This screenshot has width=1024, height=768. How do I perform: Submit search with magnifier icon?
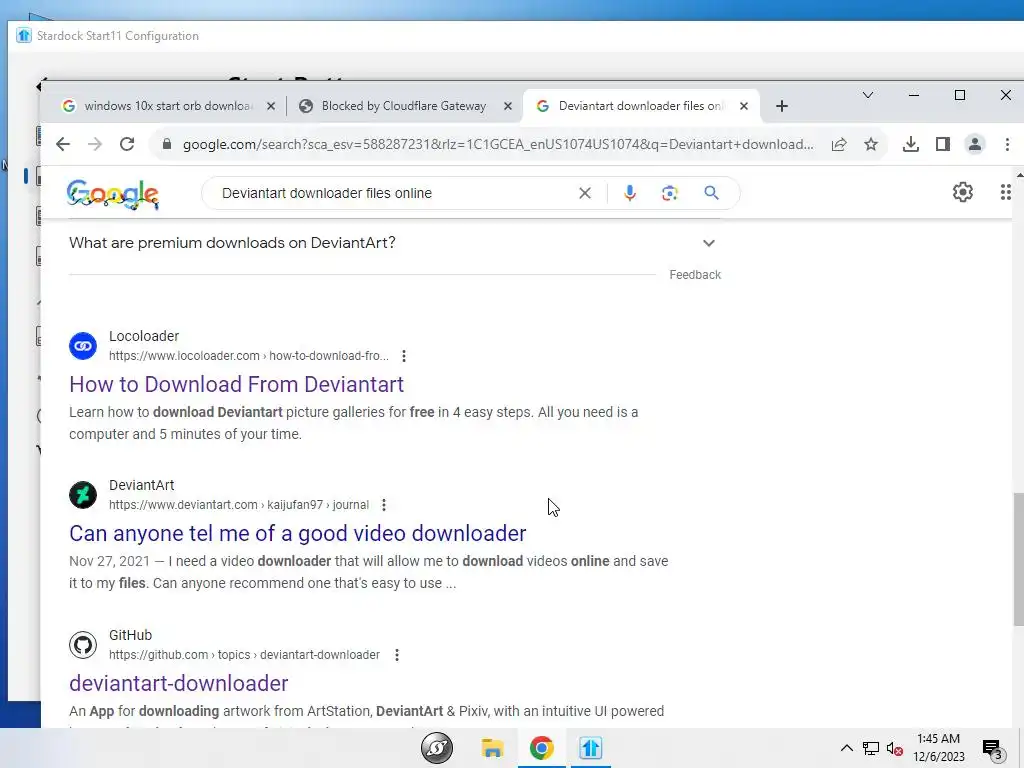click(711, 193)
